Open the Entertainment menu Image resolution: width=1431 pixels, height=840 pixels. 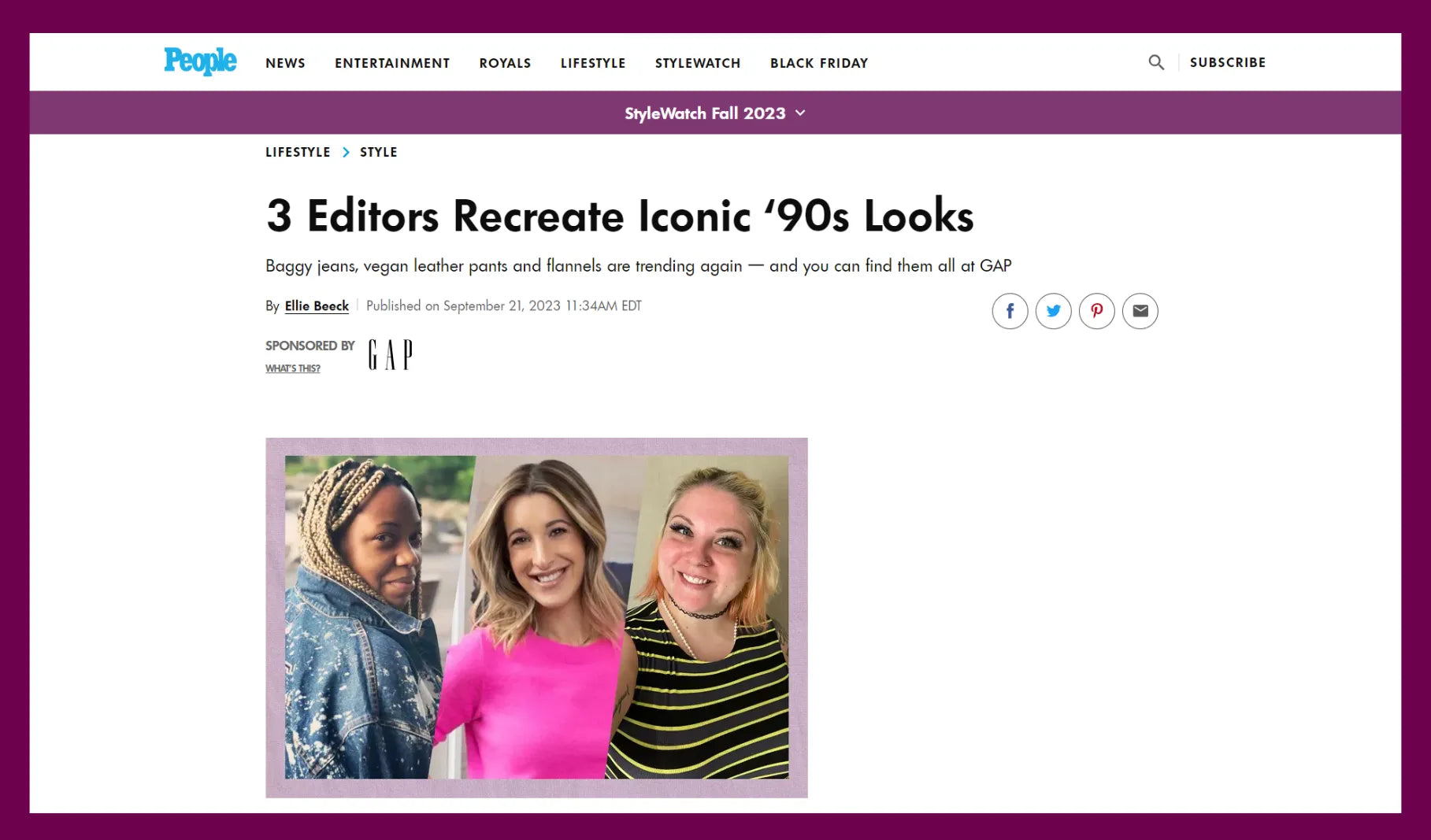pyautogui.click(x=392, y=63)
